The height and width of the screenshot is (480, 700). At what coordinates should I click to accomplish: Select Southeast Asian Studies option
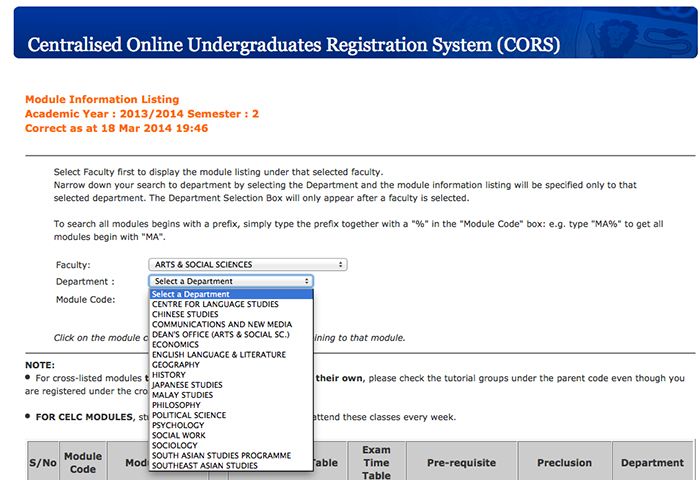[x=231, y=466]
